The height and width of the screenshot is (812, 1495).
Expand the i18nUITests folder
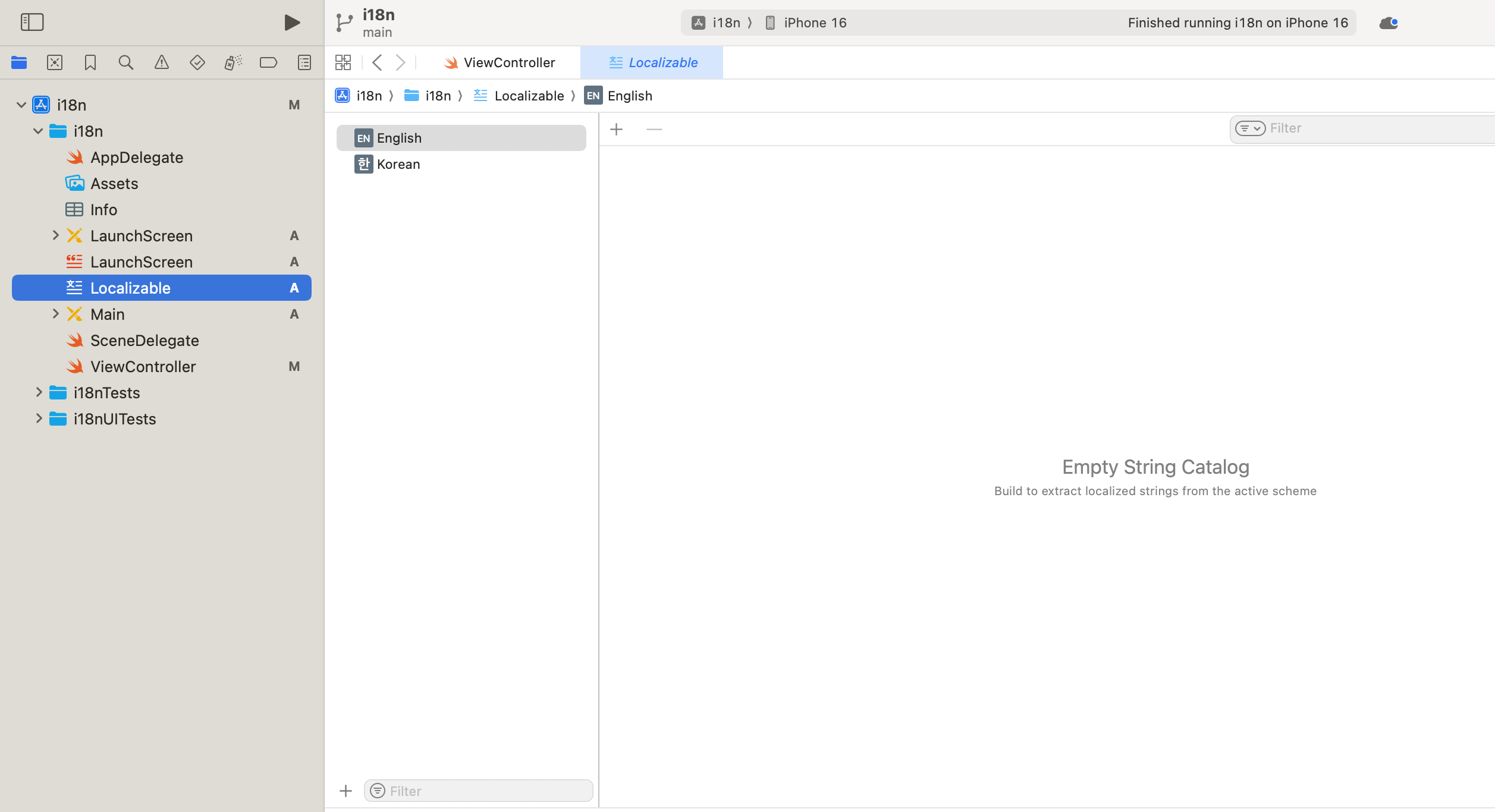point(39,418)
